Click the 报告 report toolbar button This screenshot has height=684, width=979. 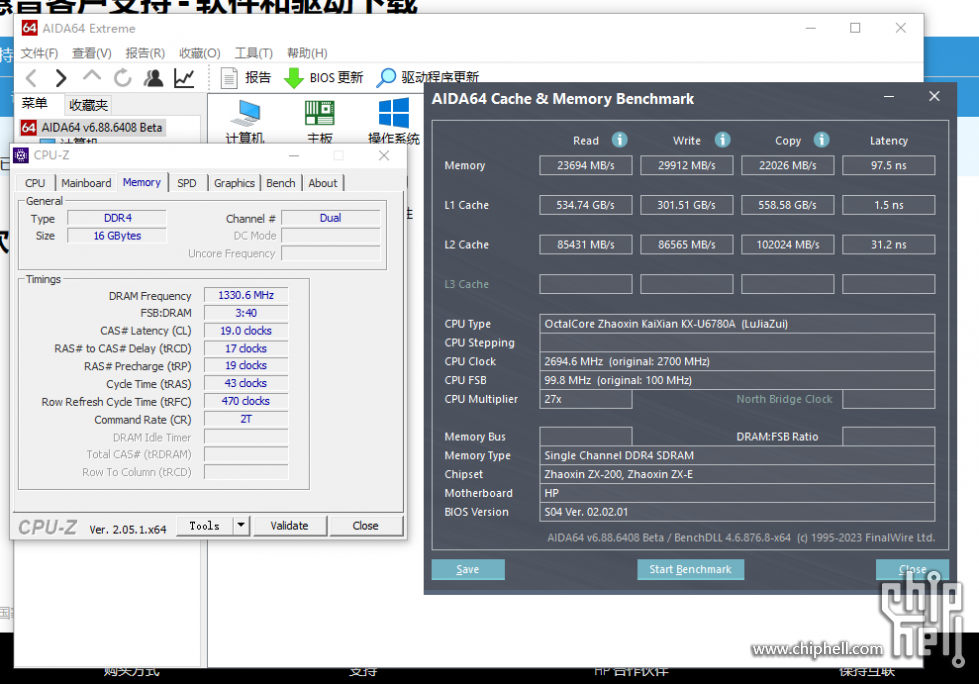click(x=246, y=77)
